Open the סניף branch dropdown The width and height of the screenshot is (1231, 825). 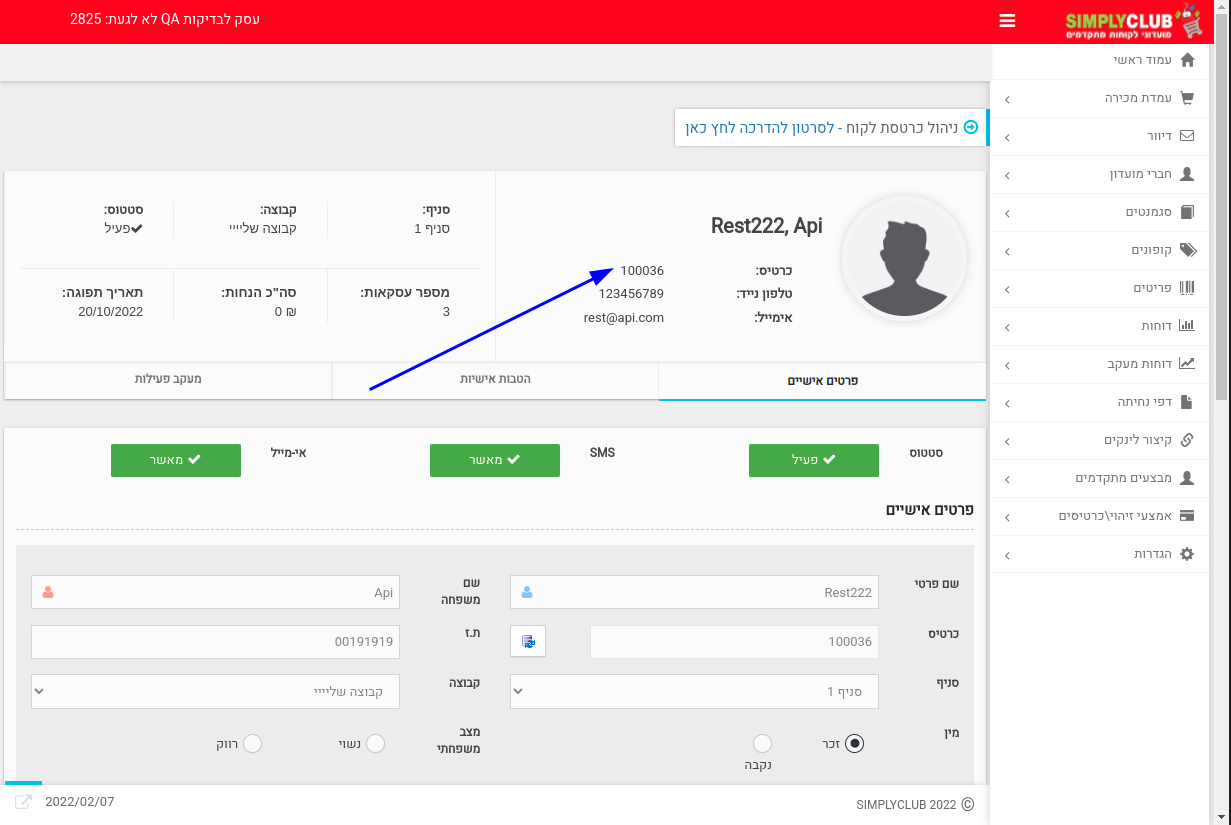[694, 692]
